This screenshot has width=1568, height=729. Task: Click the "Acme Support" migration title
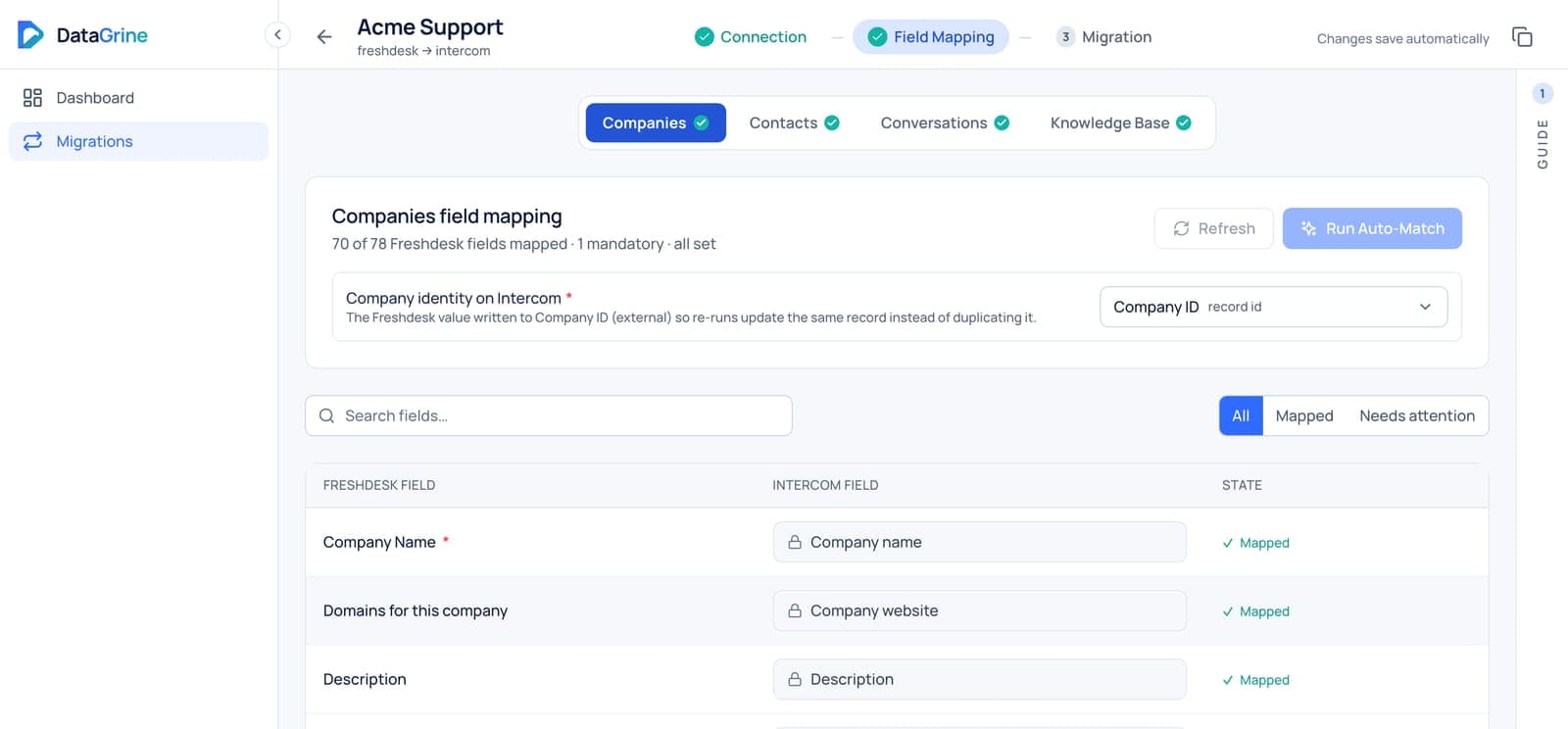(x=430, y=27)
